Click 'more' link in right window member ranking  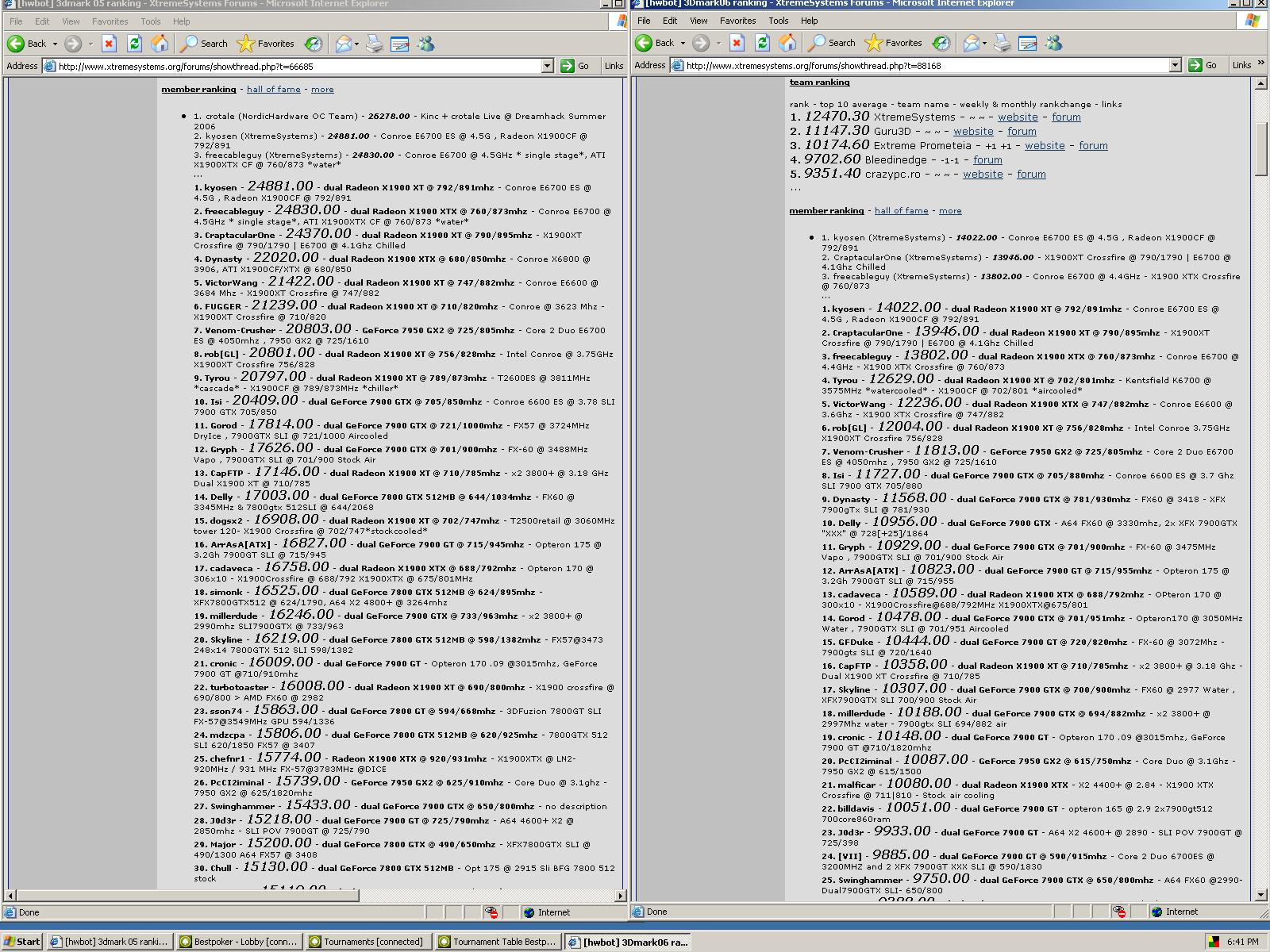click(x=950, y=211)
